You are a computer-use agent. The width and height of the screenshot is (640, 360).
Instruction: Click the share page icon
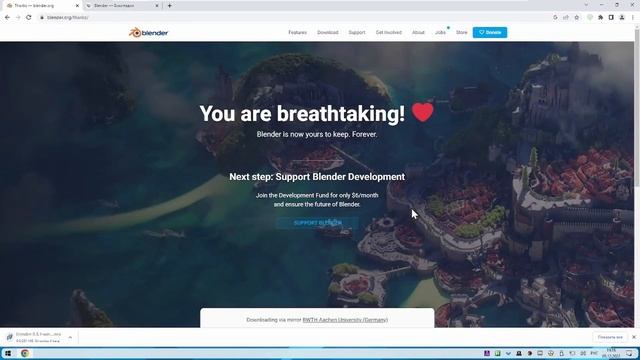566,17
